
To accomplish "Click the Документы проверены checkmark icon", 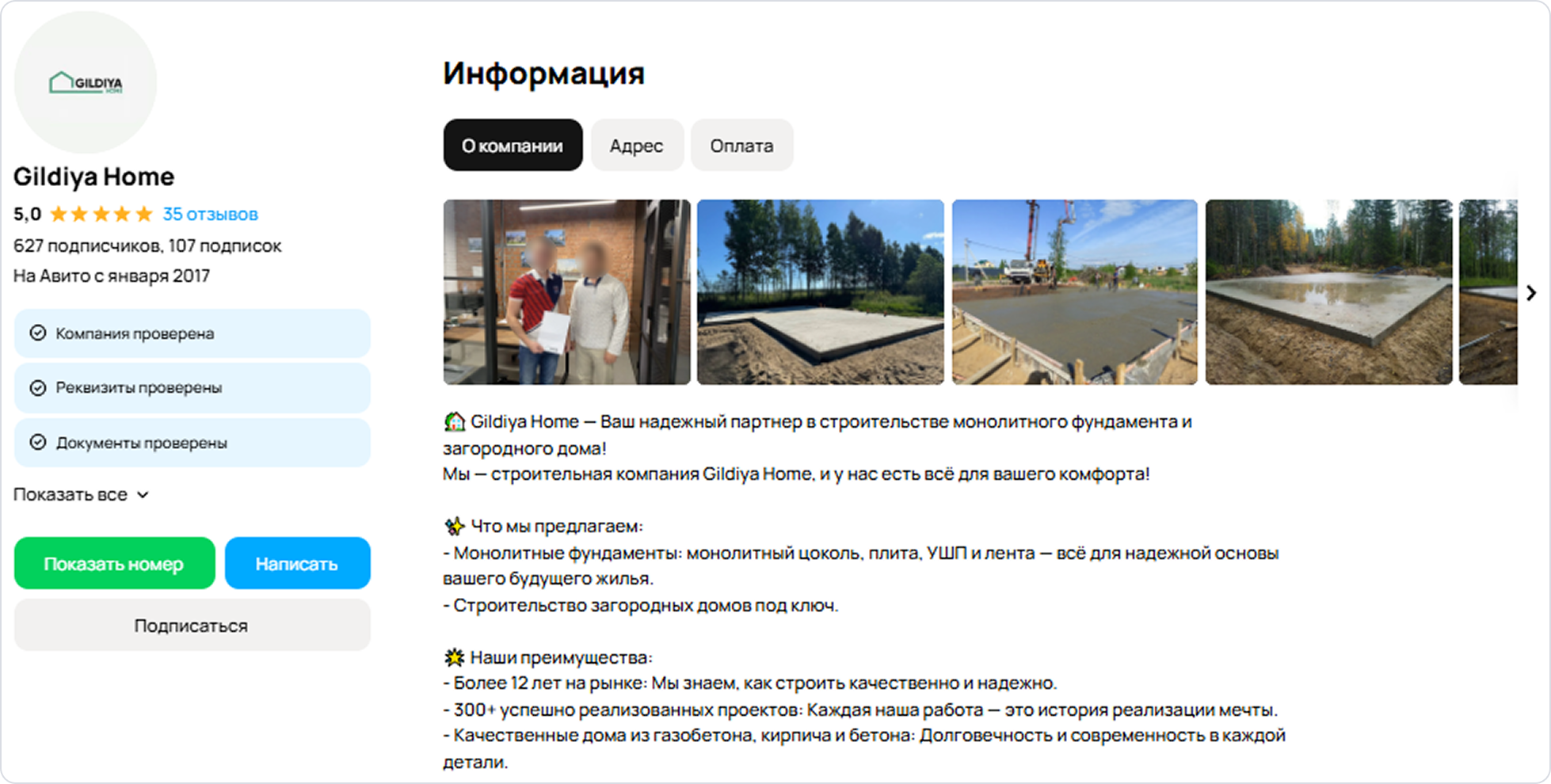I will tap(37, 443).
